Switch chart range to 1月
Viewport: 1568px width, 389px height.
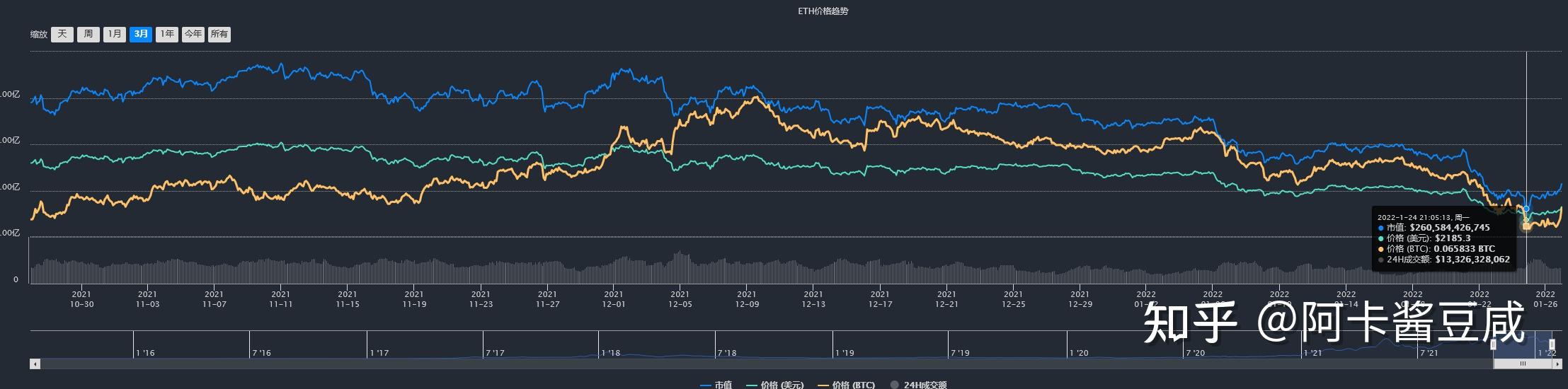point(114,34)
